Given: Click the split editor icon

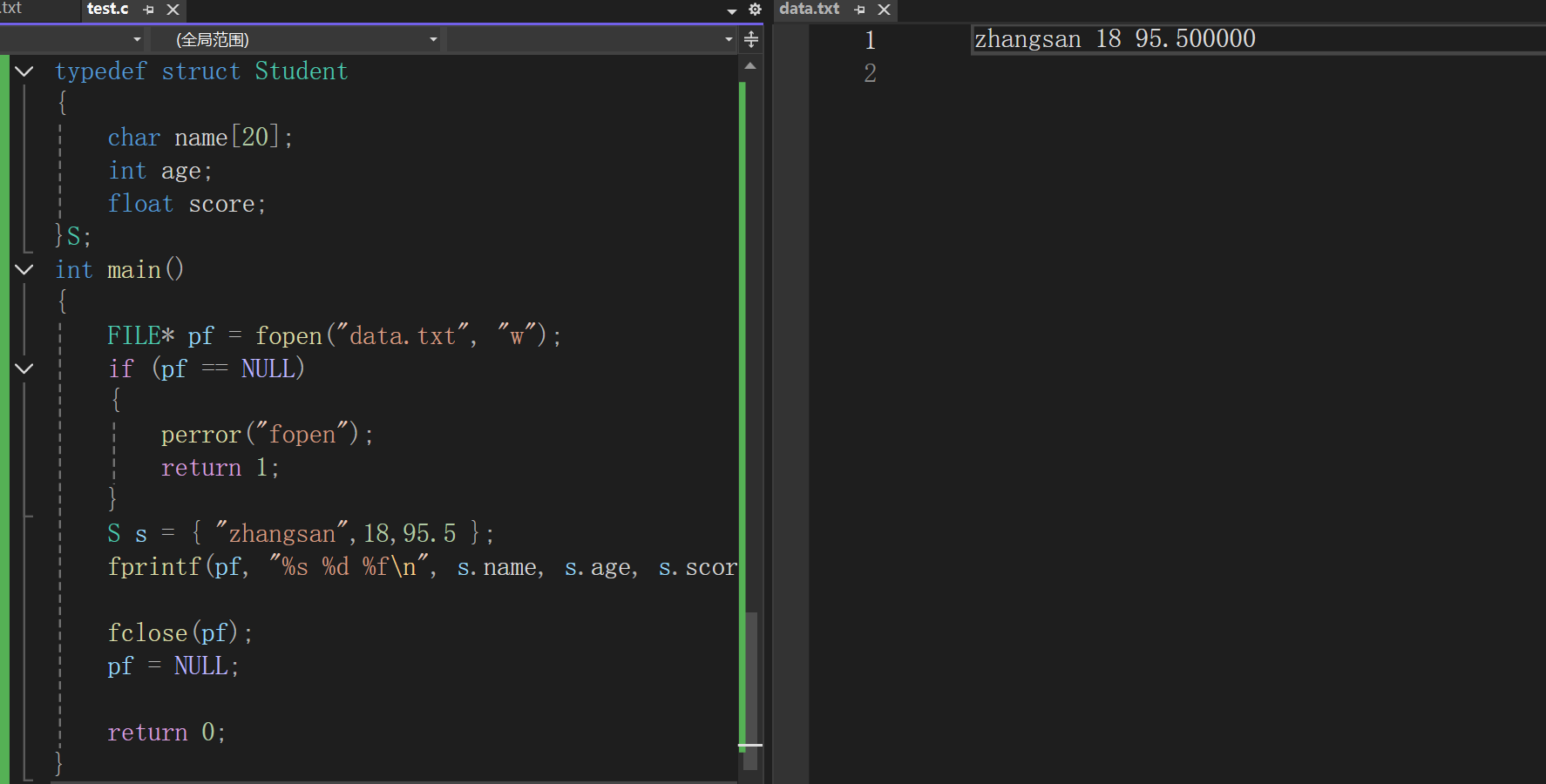Looking at the screenshot, I should click(751, 39).
